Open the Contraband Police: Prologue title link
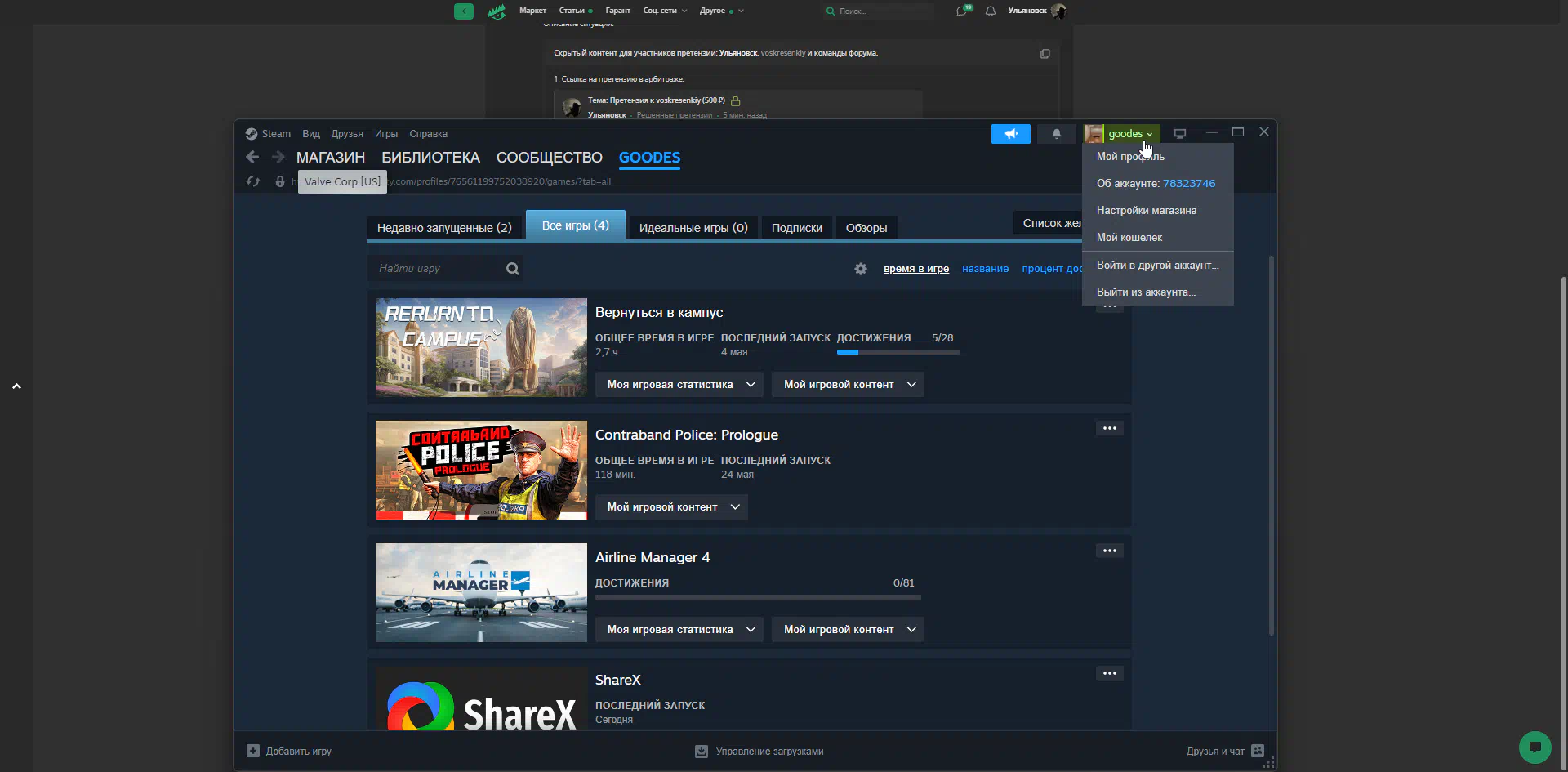This screenshot has width=1568, height=772. coord(687,435)
